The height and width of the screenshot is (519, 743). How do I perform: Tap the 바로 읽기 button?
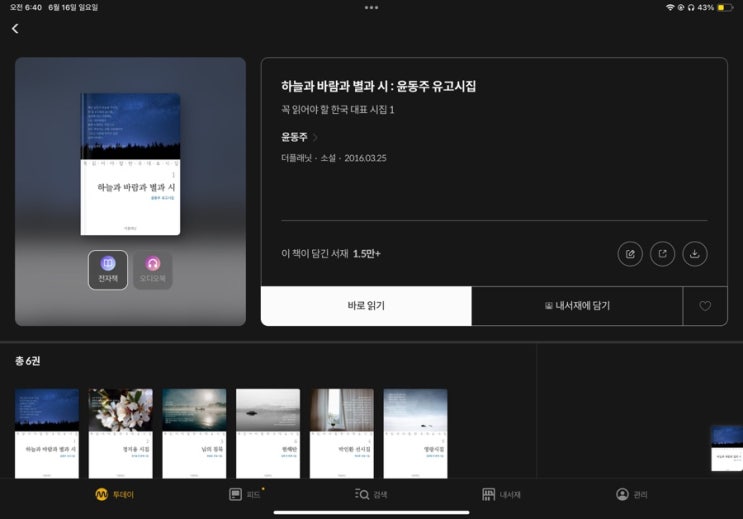[x=366, y=306]
